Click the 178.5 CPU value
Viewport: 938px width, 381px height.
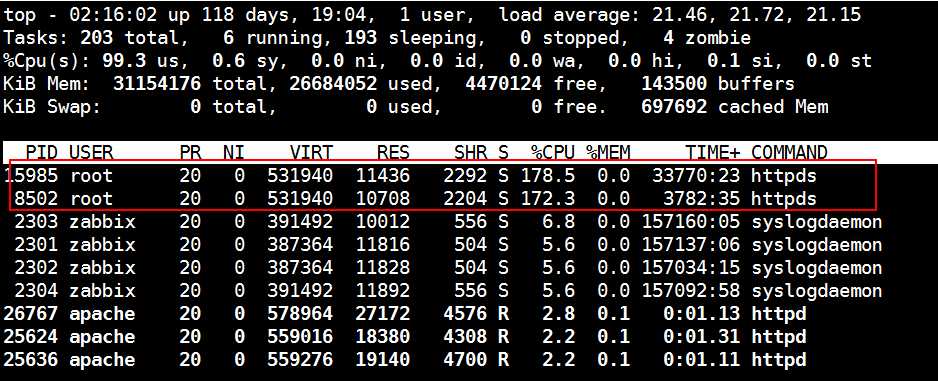pos(547,176)
